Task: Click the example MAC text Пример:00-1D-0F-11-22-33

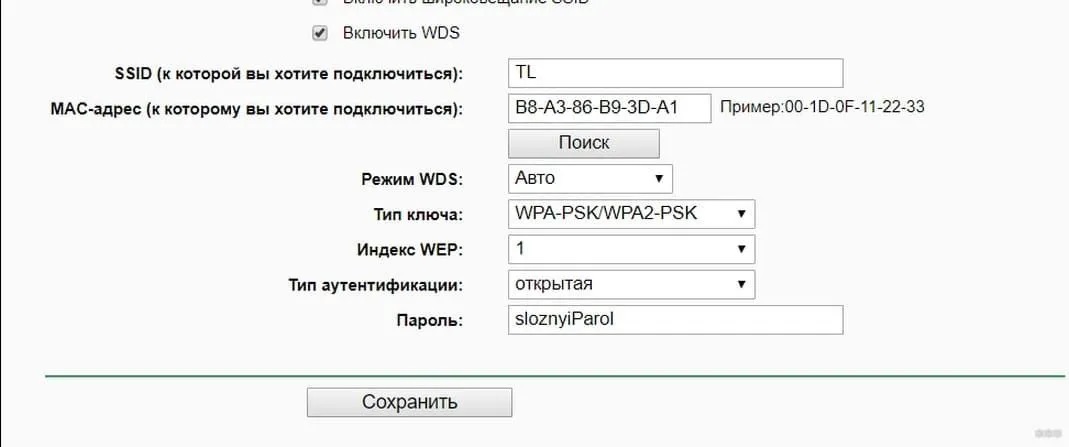Action: (x=822, y=108)
